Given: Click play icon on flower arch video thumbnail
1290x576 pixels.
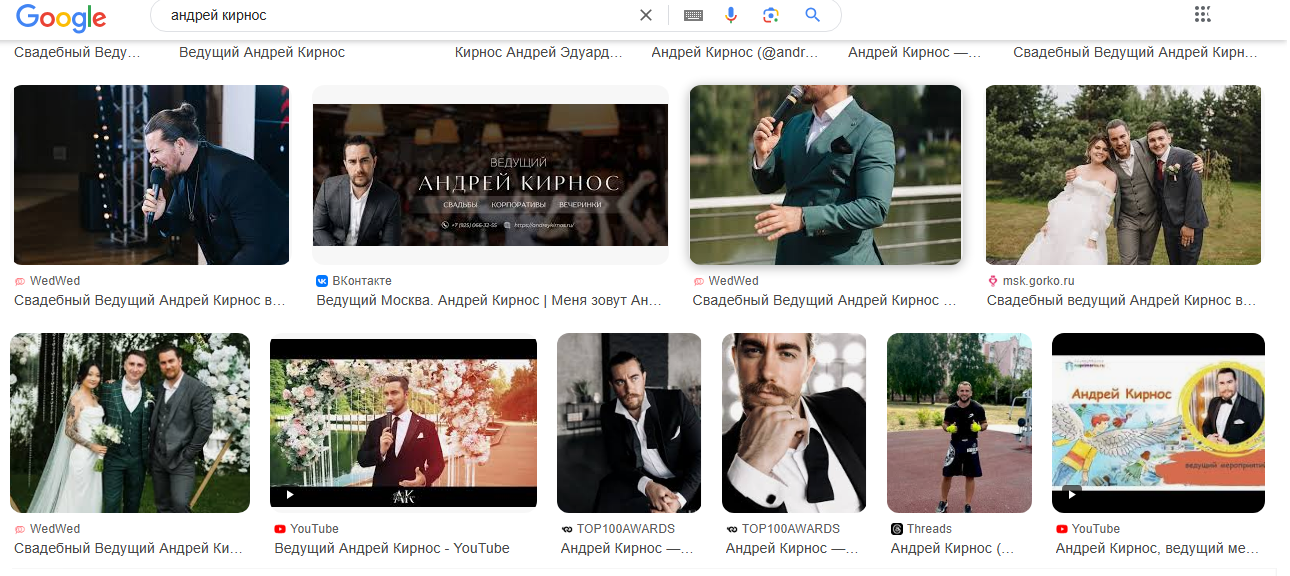Looking at the screenshot, I should click(290, 494).
